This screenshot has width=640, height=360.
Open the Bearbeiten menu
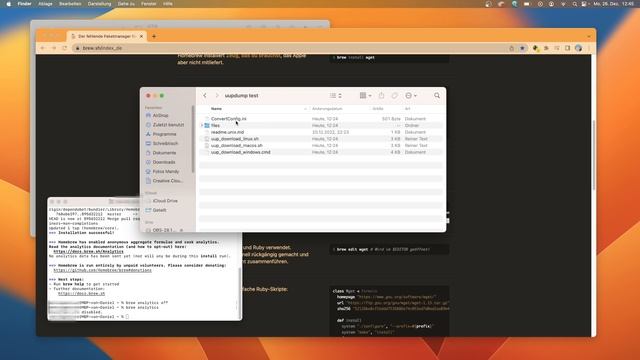point(70,4)
